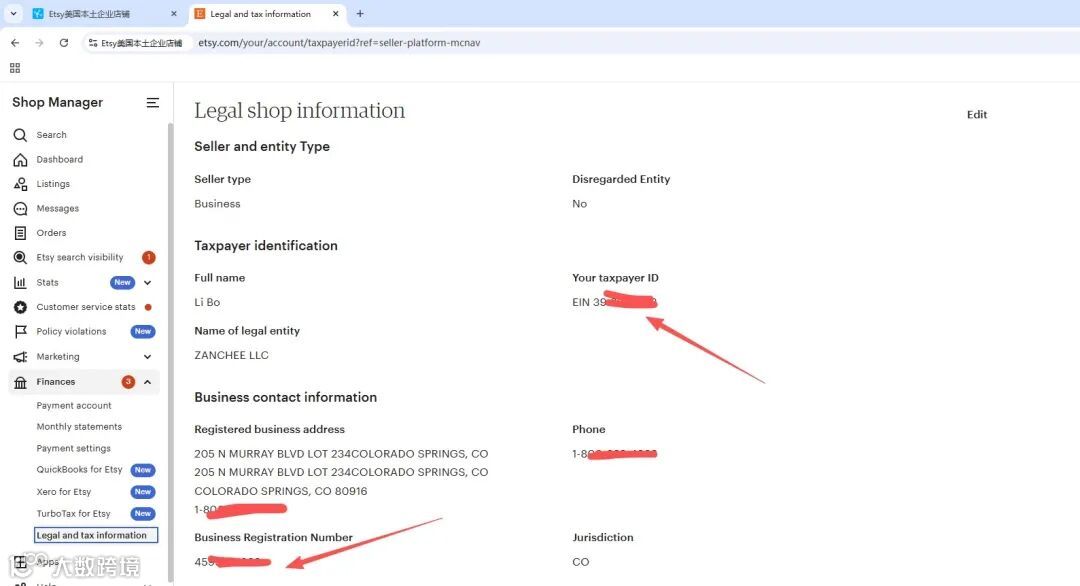Viewport: 1080px width, 586px height.
Task: Click the COLORADO SPRINGS, CO 80916 address line
Action: 281,491
